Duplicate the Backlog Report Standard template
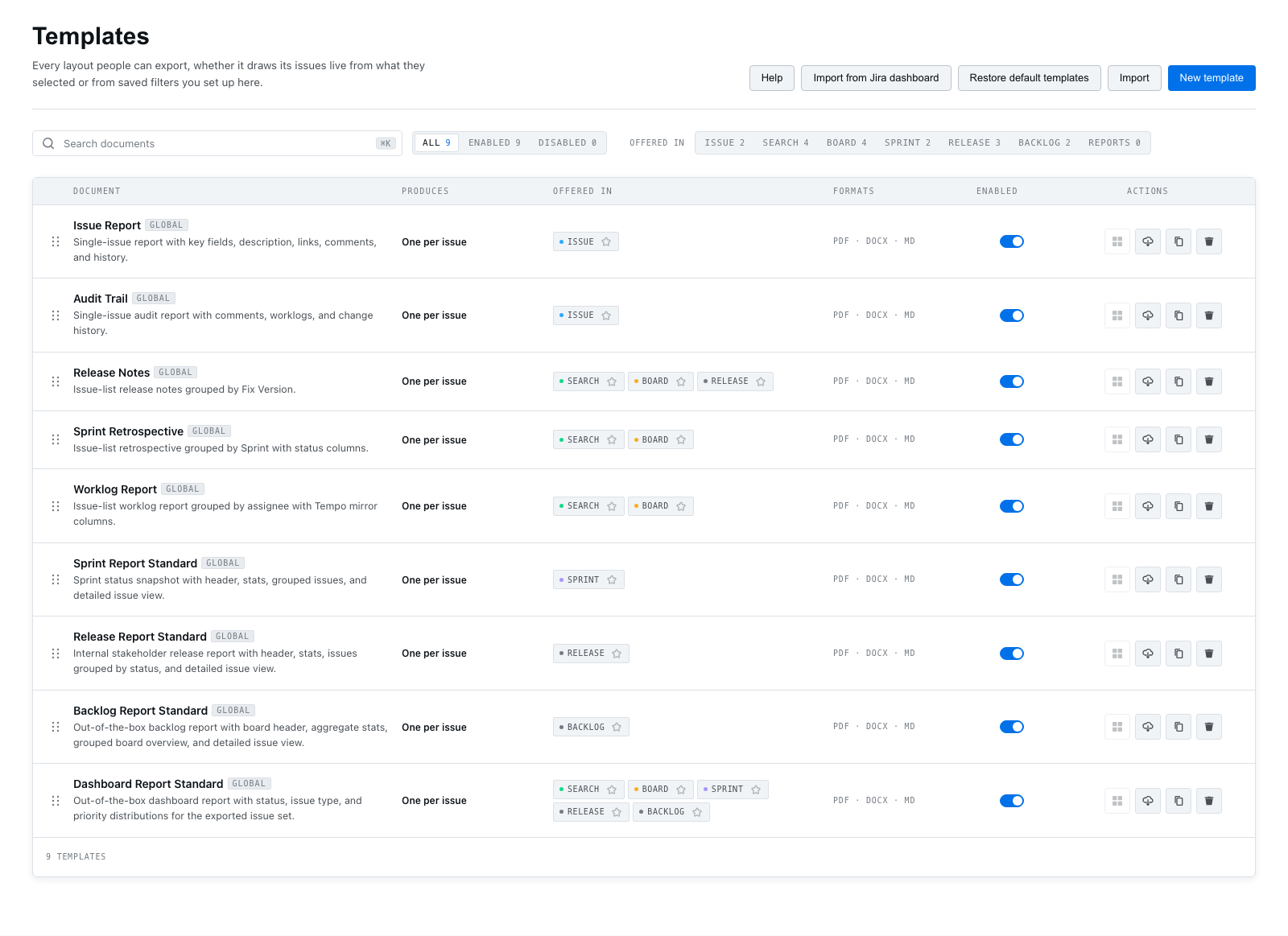 (1178, 727)
